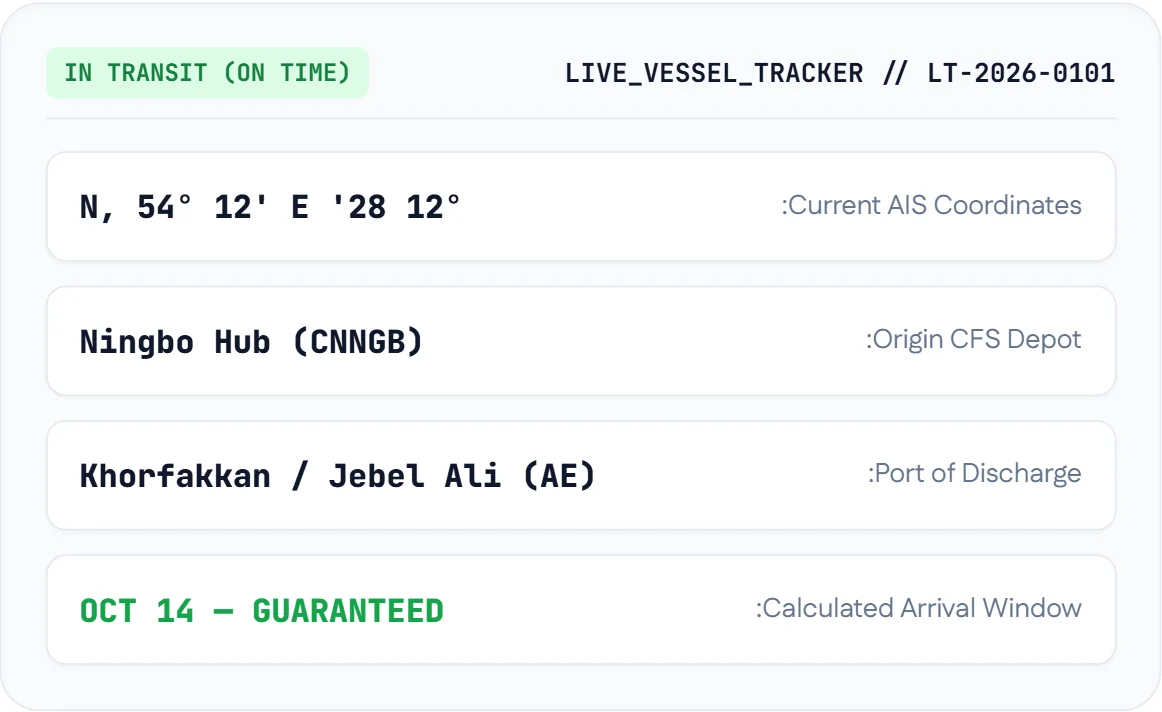Select the Jebel Ali port name
The image size is (1162, 712).
[x=415, y=476]
